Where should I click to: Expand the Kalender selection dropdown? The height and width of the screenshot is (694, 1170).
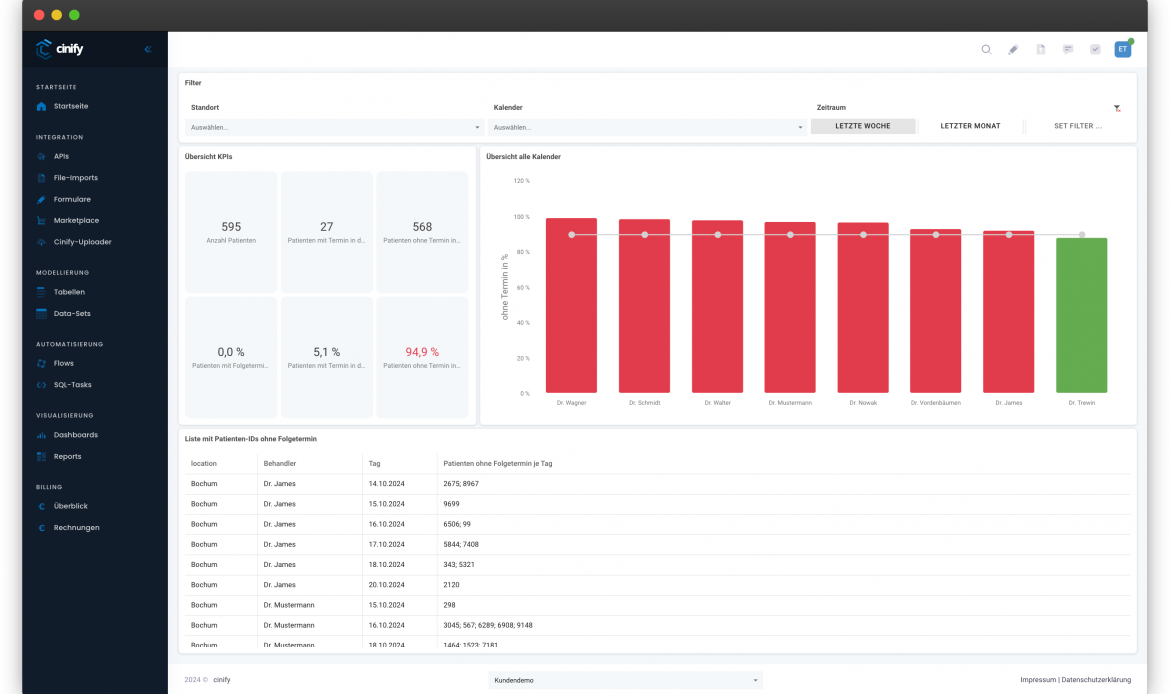pos(645,127)
